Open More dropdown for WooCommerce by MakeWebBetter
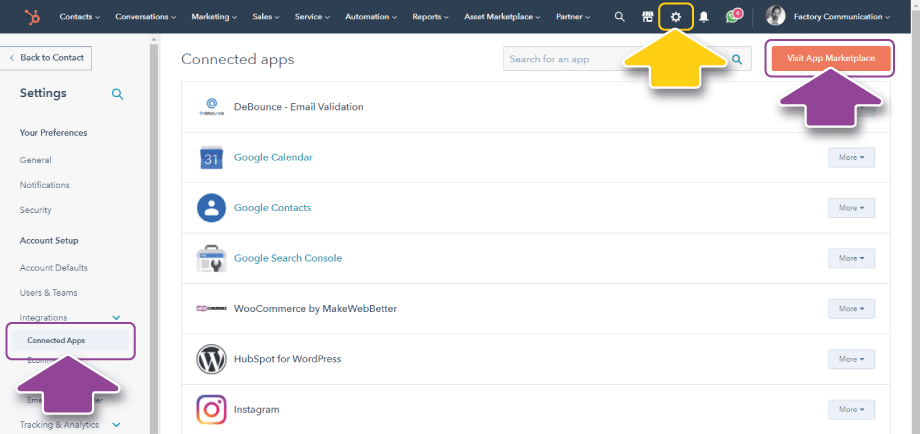 (x=851, y=309)
